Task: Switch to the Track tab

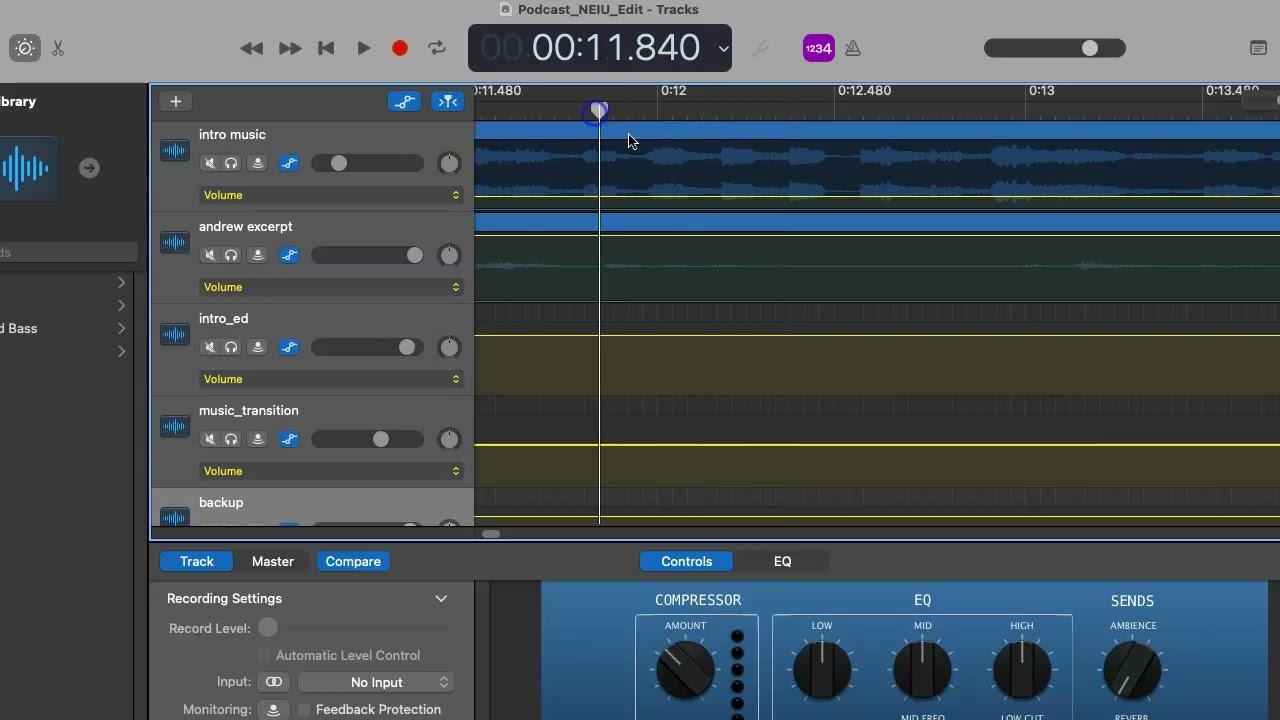Action: coord(197,562)
